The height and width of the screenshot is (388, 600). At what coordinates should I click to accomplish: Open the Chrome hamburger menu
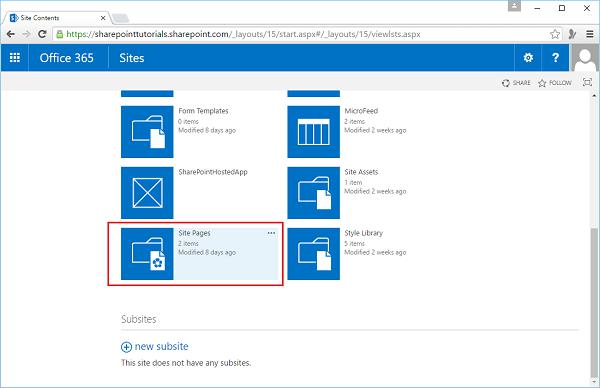pos(590,34)
